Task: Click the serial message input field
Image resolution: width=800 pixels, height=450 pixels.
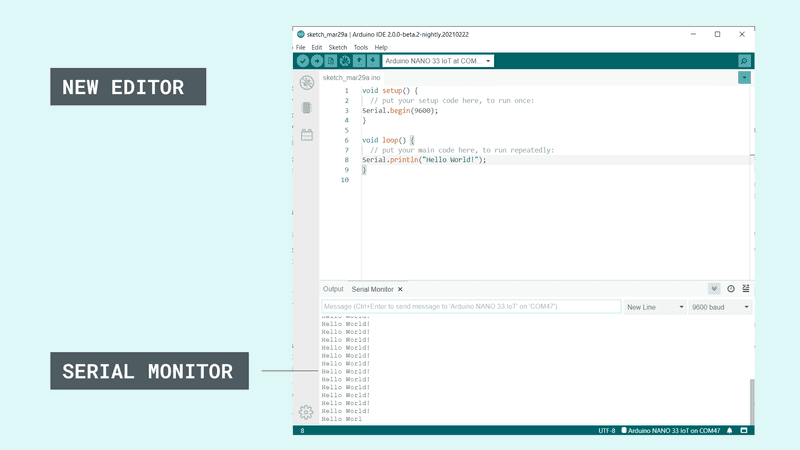Action: click(471, 307)
